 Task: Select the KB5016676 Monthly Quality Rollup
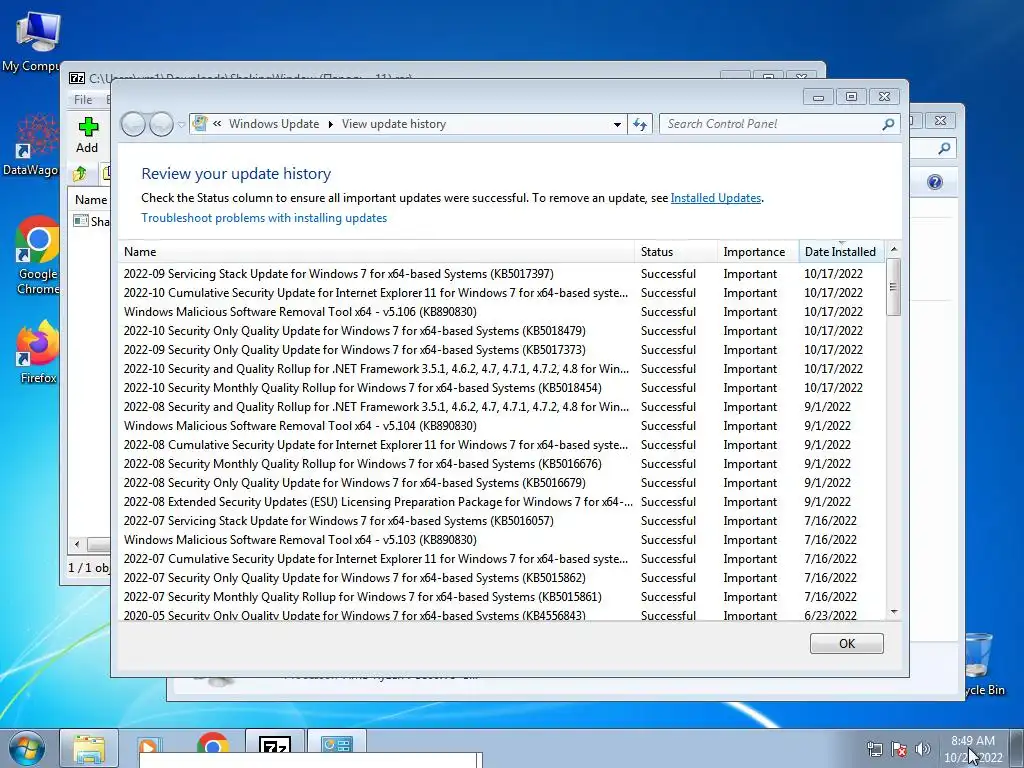(502, 464)
